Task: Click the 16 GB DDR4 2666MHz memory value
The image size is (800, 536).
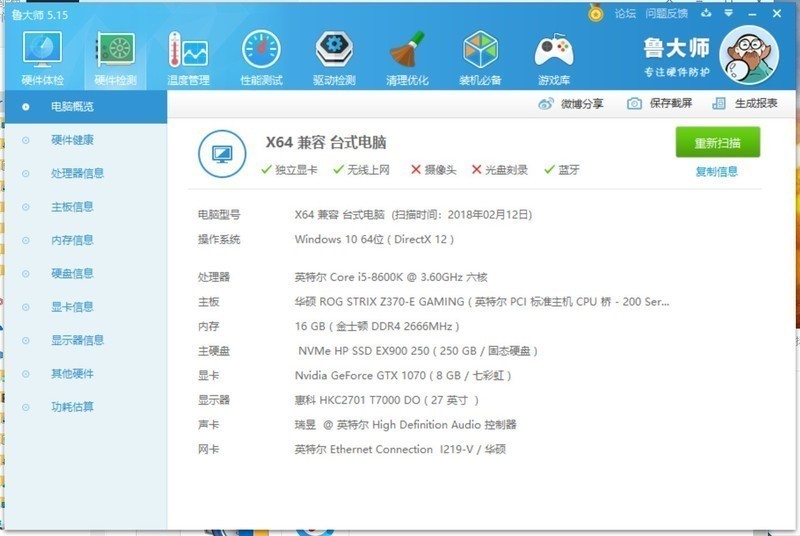Action: (377, 326)
